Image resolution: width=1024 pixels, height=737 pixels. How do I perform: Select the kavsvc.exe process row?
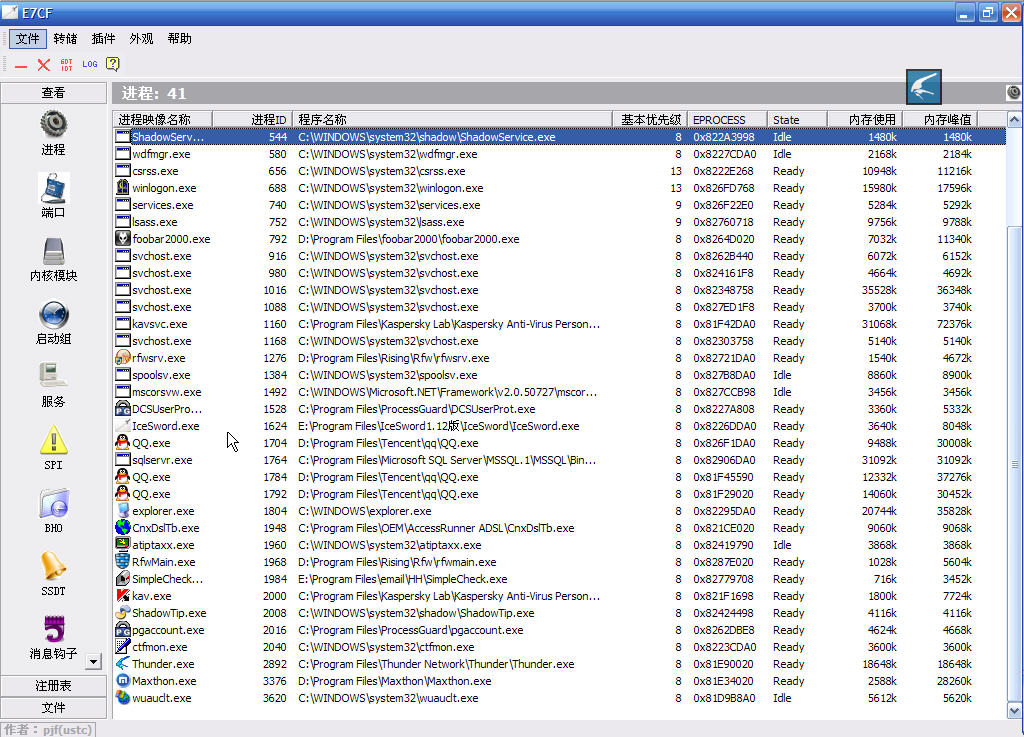tap(559, 324)
